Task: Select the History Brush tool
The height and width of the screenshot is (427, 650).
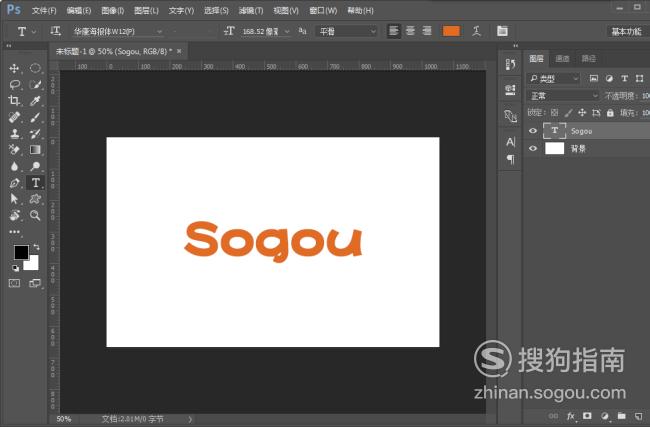Action: 35,133
